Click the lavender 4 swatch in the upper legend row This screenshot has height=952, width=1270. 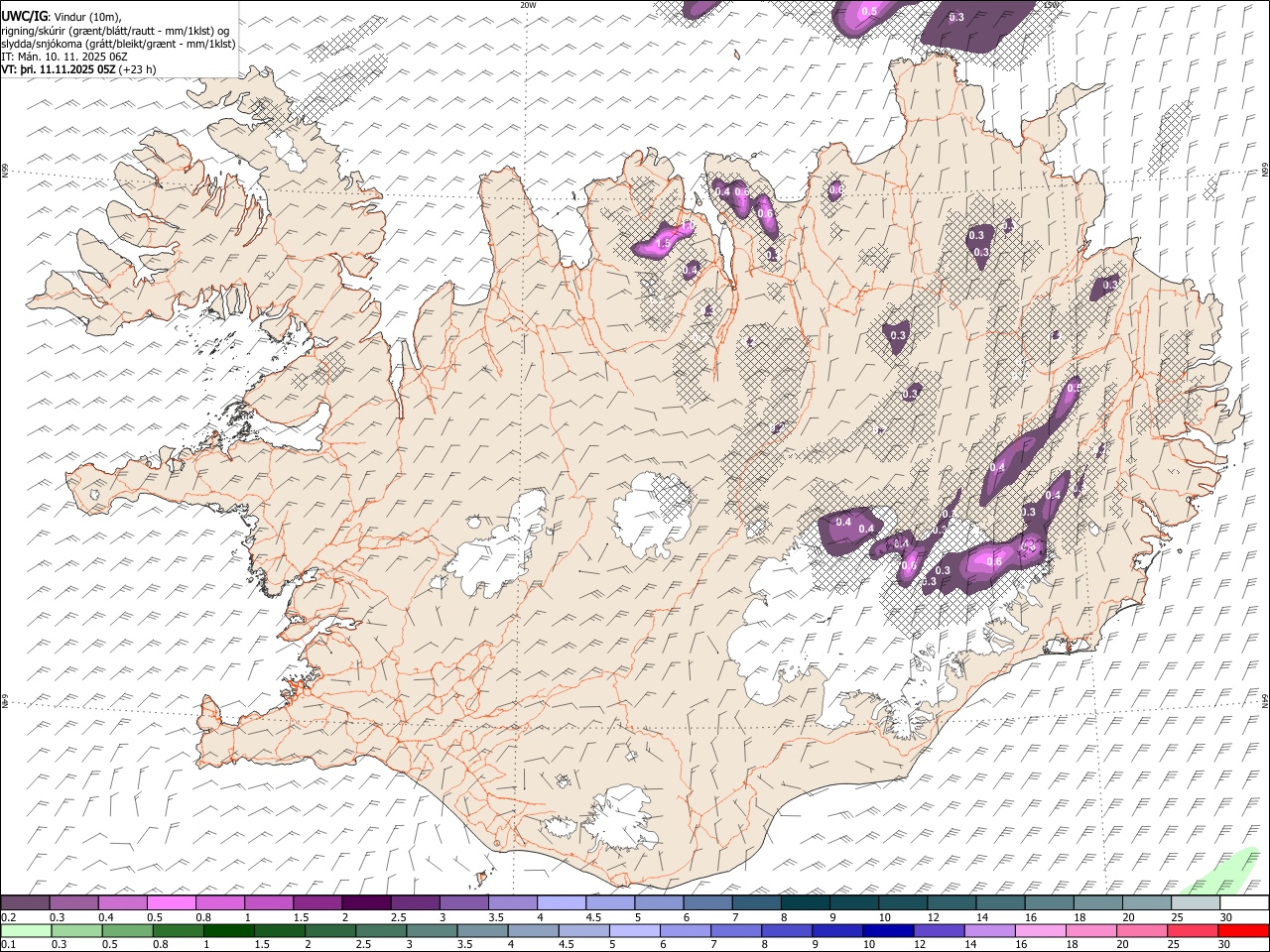point(562,903)
